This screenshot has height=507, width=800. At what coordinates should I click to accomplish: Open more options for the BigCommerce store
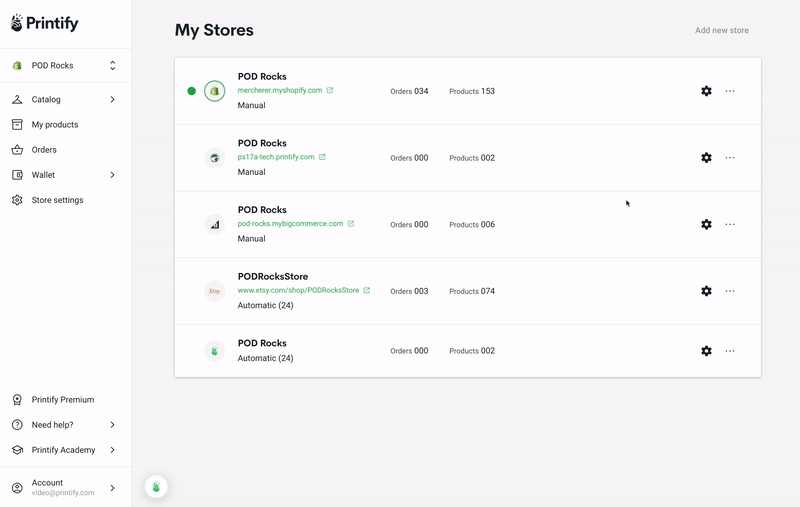pyautogui.click(x=730, y=224)
